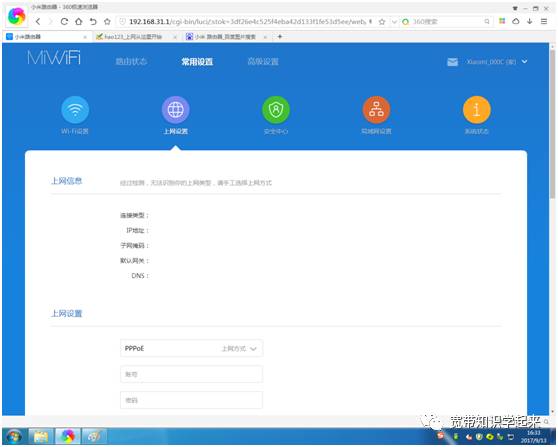Click the PPPoE account input field
558x447 pixels.
[x=191, y=374]
